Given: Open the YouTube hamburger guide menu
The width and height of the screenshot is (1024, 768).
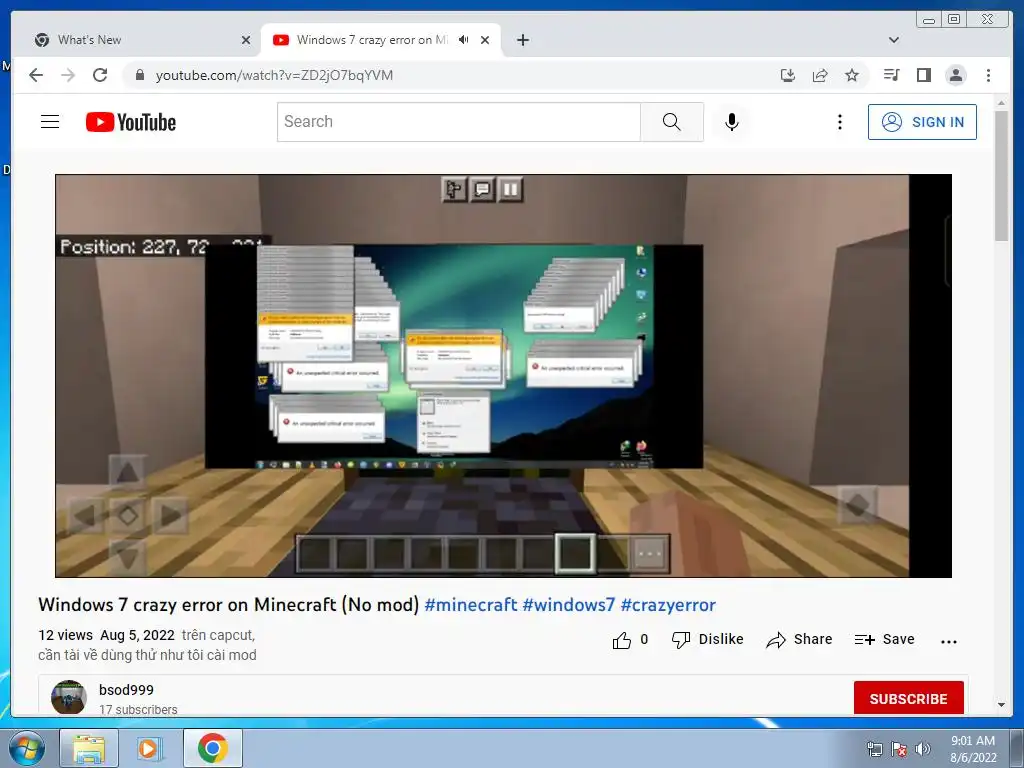Looking at the screenshot, I should [50, 122].
